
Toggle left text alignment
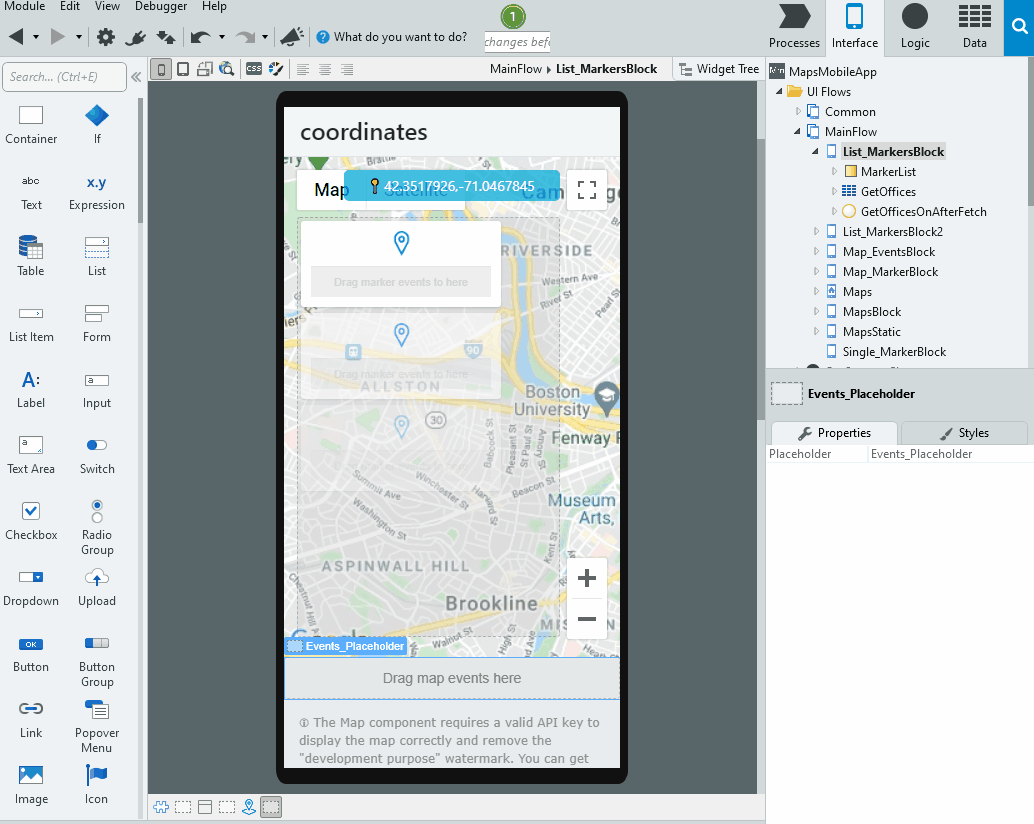tap(303, 69)
